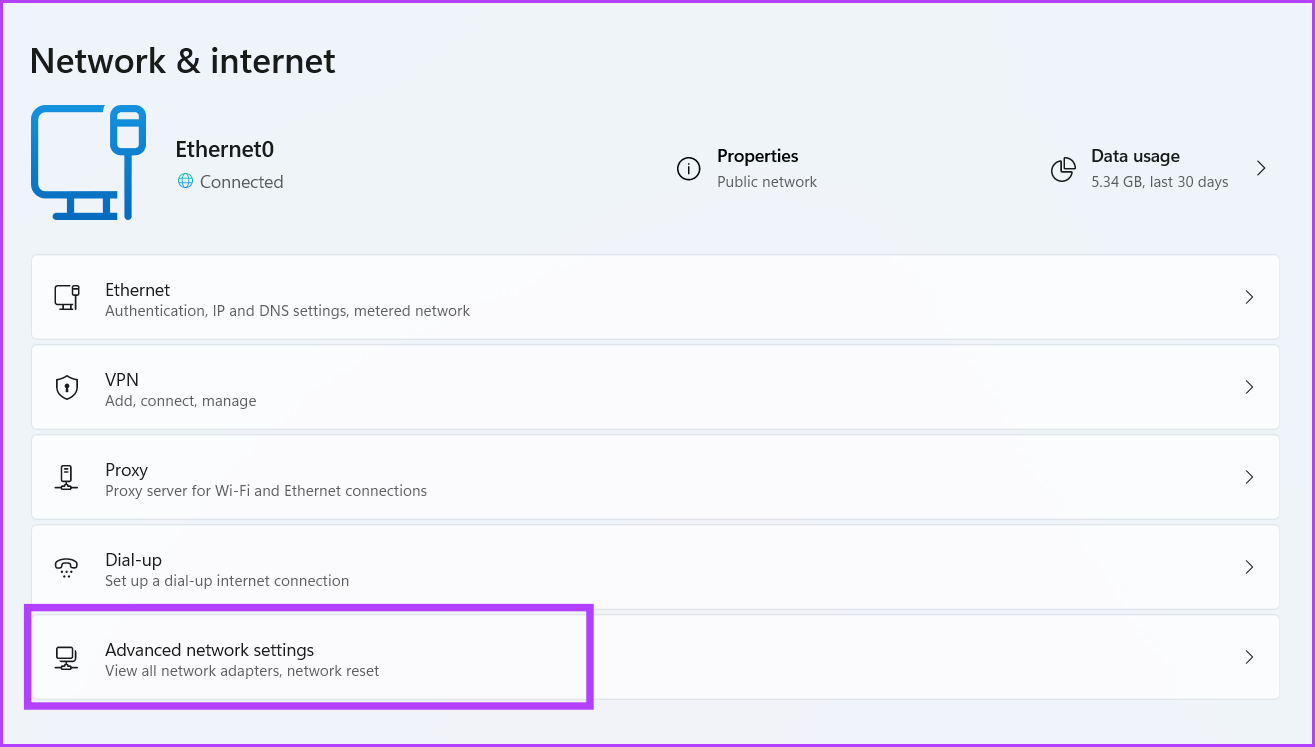
Task: Expand Advanced network settings via chevron
Action: coord(1249,657)
